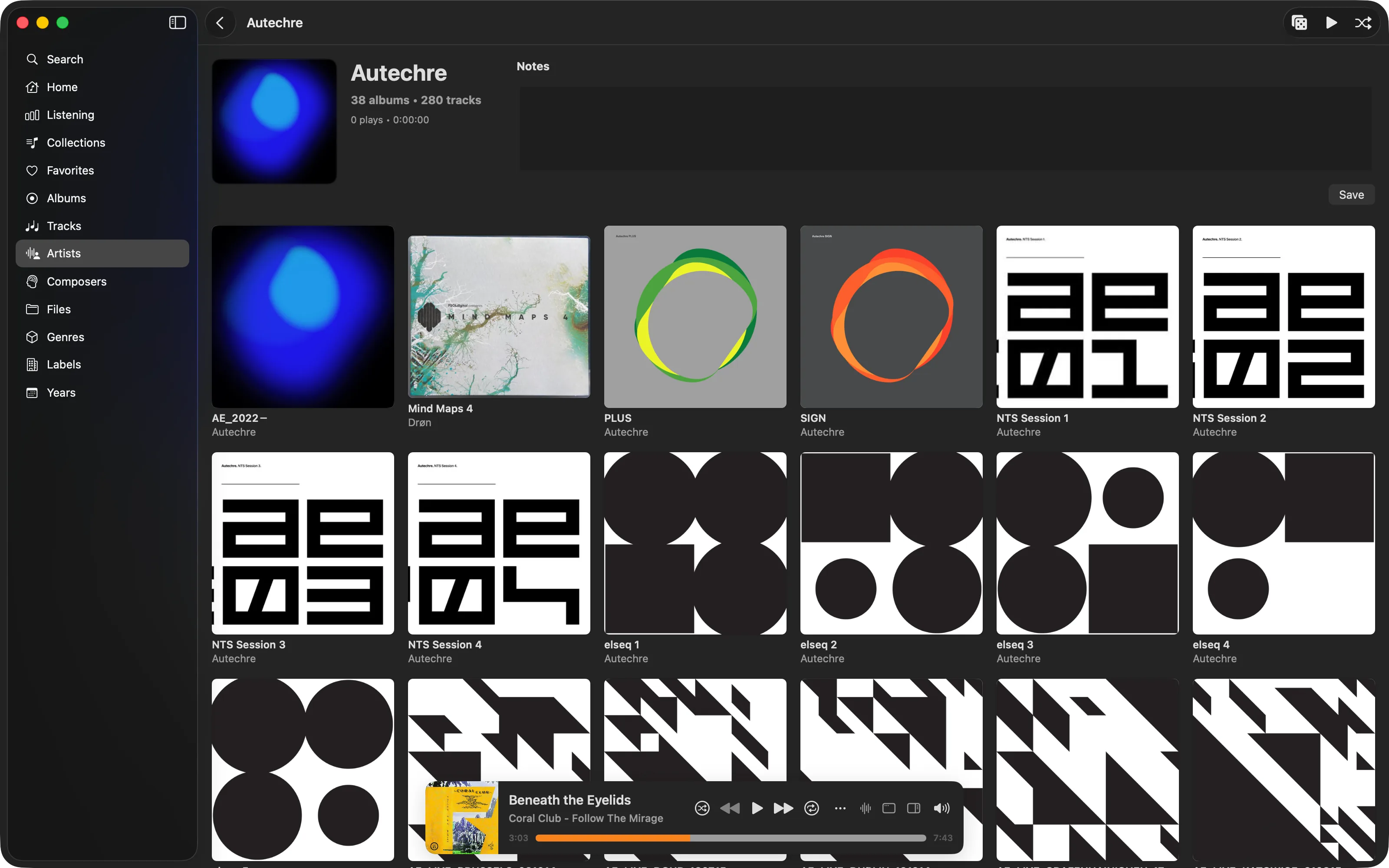Open the NTS Session 2 album cover
The width and height of the screenshot is (1389, 868).
(1284, 316)
